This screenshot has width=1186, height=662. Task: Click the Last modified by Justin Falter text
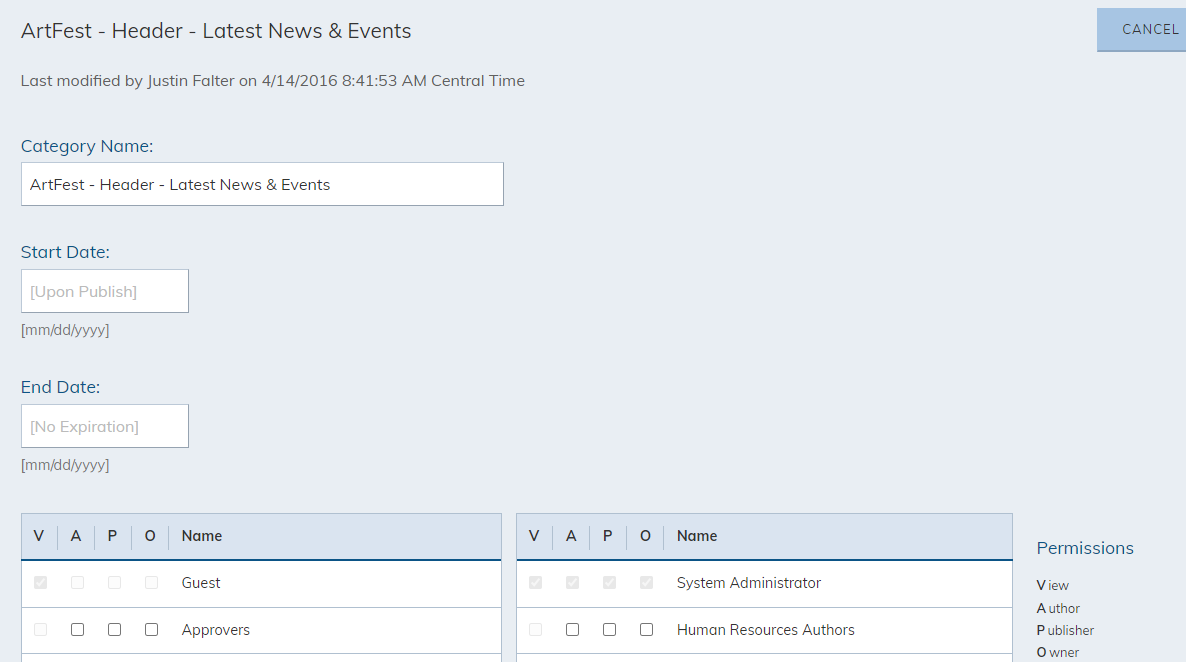(x=272, y=80)
